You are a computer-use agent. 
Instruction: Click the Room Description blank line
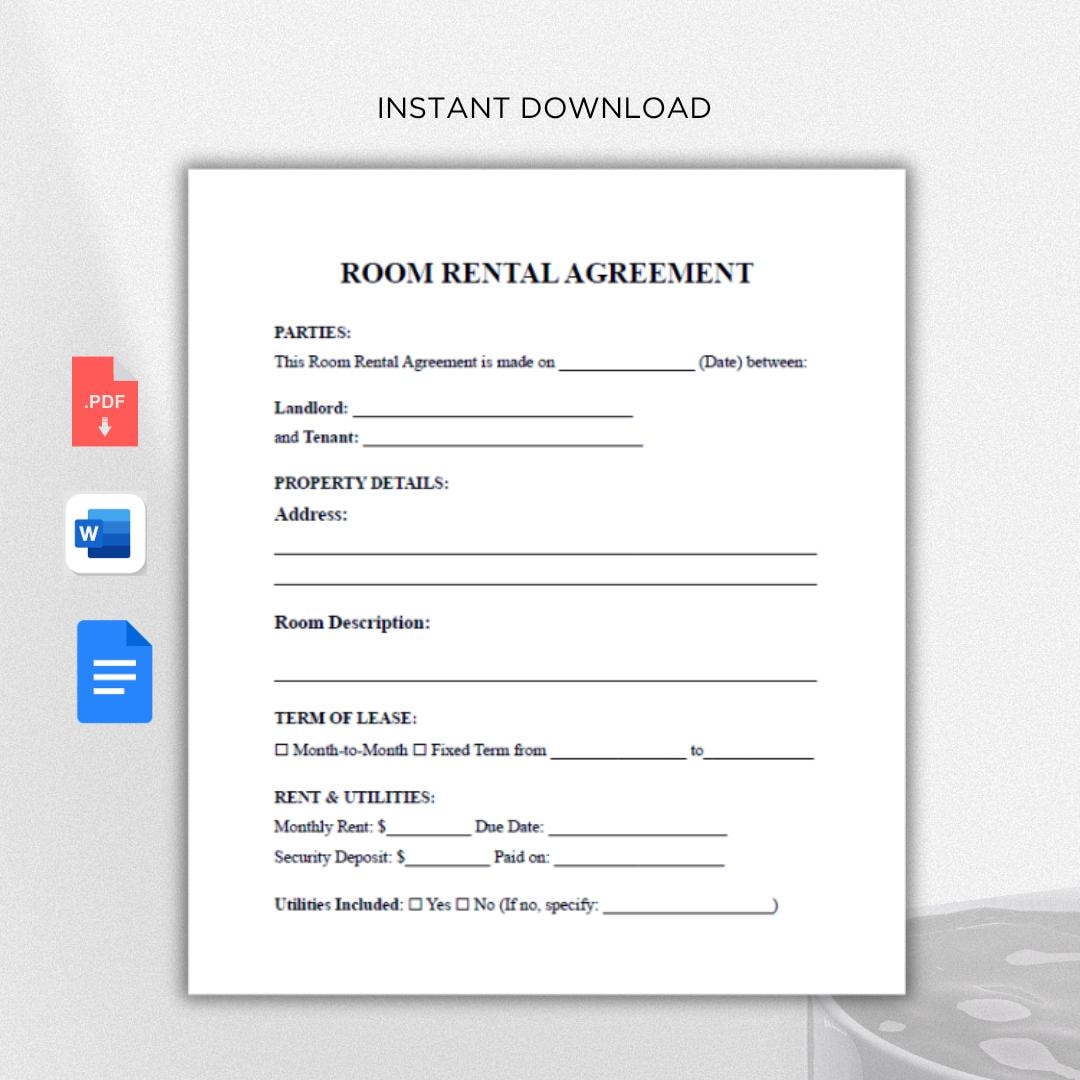coord(546,680)
